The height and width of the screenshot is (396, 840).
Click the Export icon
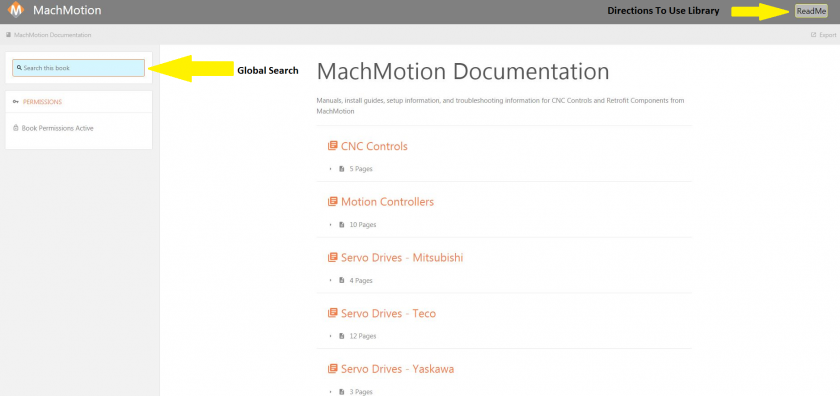coord(813,35)
